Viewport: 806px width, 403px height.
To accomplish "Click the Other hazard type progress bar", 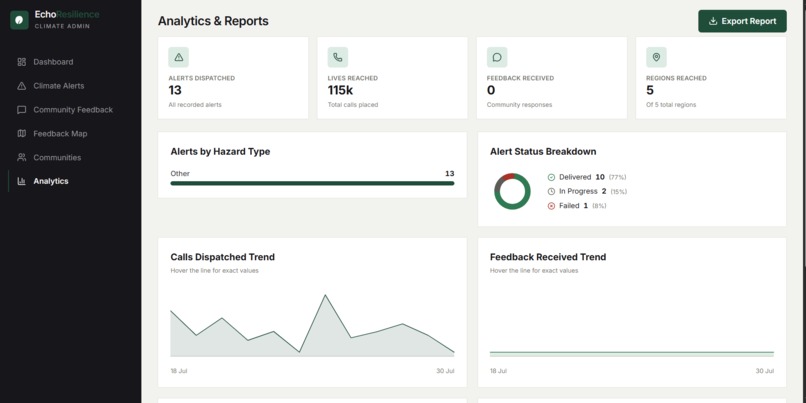I will [x=312, y=183].
